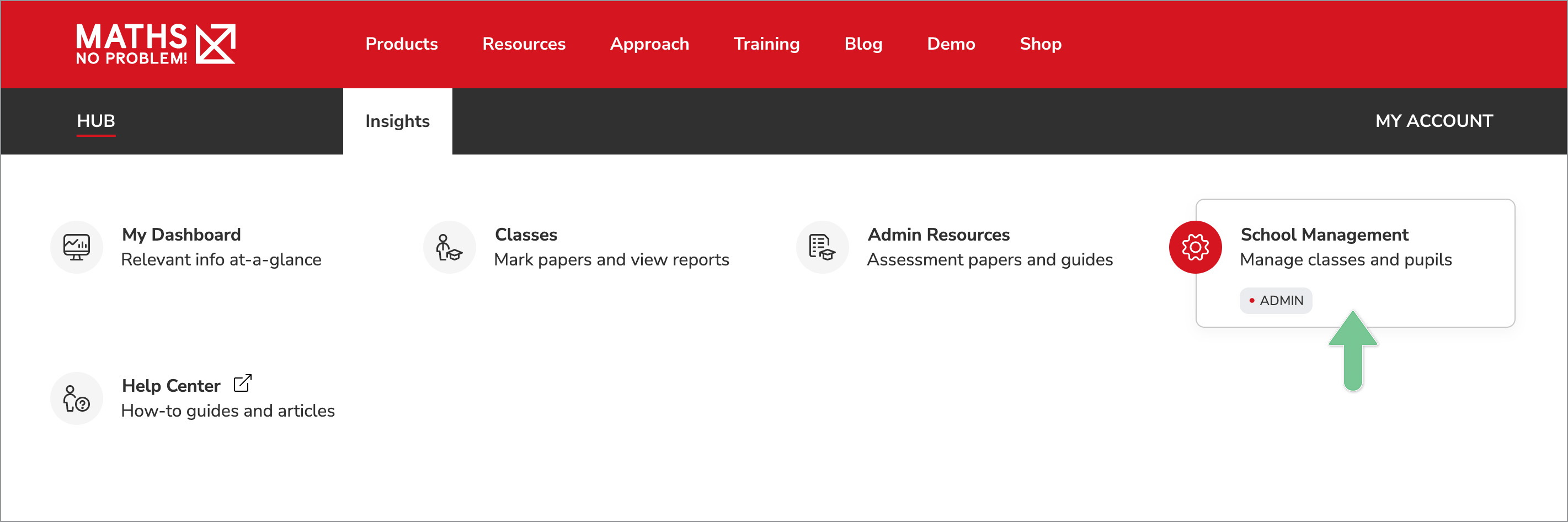Screen dimensions: 1568x522
Task: Open MY ACCOUNT
Action: click(1433, 121)
